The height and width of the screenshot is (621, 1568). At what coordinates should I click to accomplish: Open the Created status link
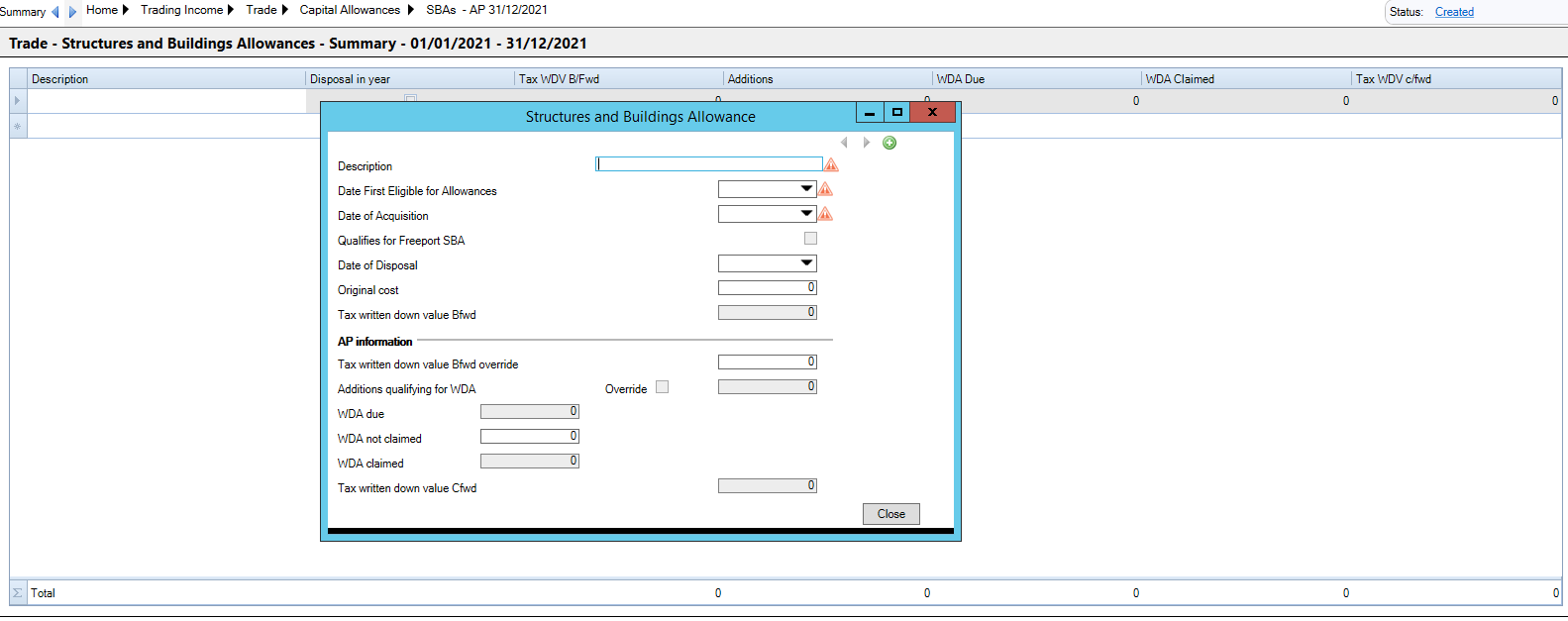click(x=1454, y=12)
